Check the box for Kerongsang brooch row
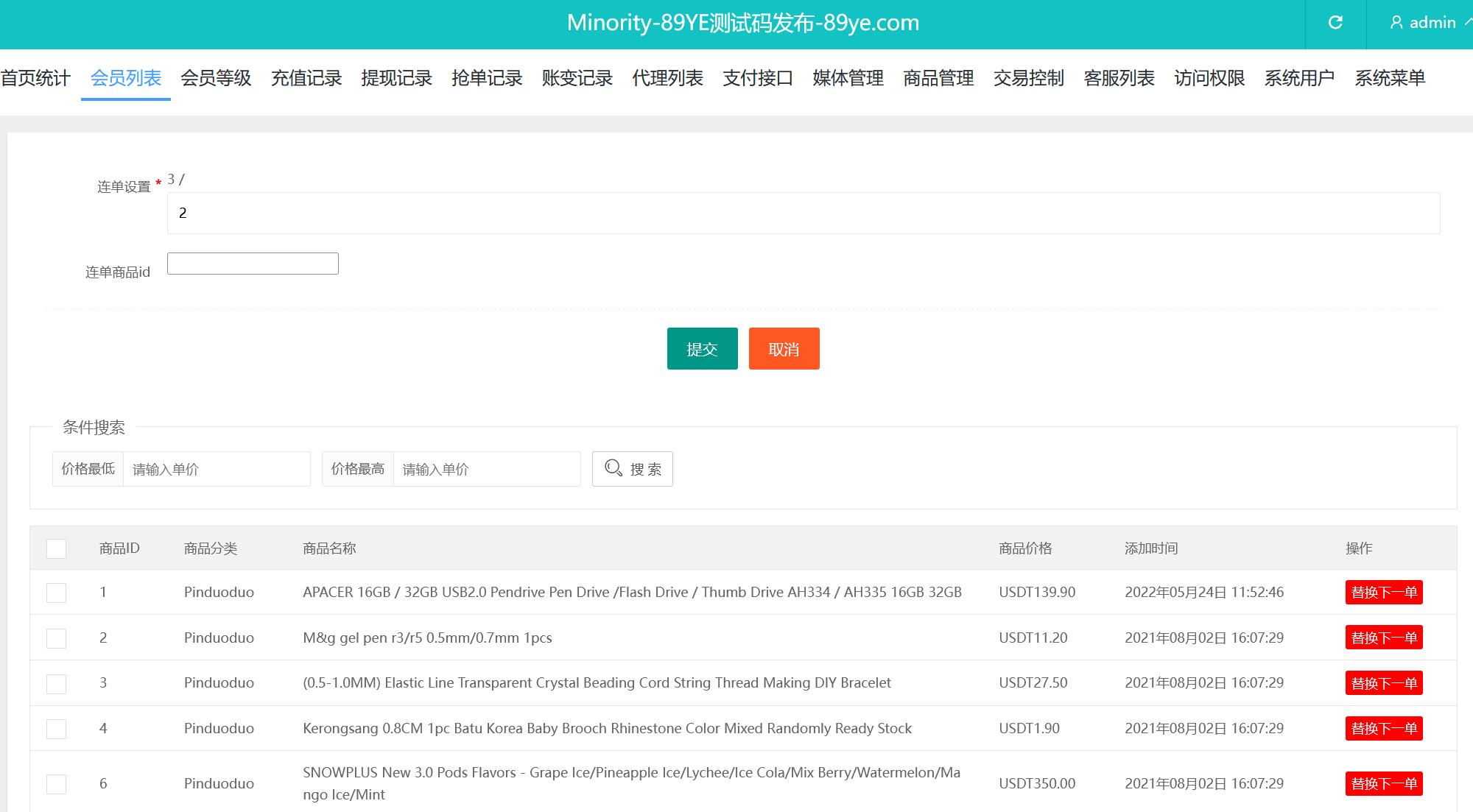The image size is (1473, 812). click(x=56, y=729)
